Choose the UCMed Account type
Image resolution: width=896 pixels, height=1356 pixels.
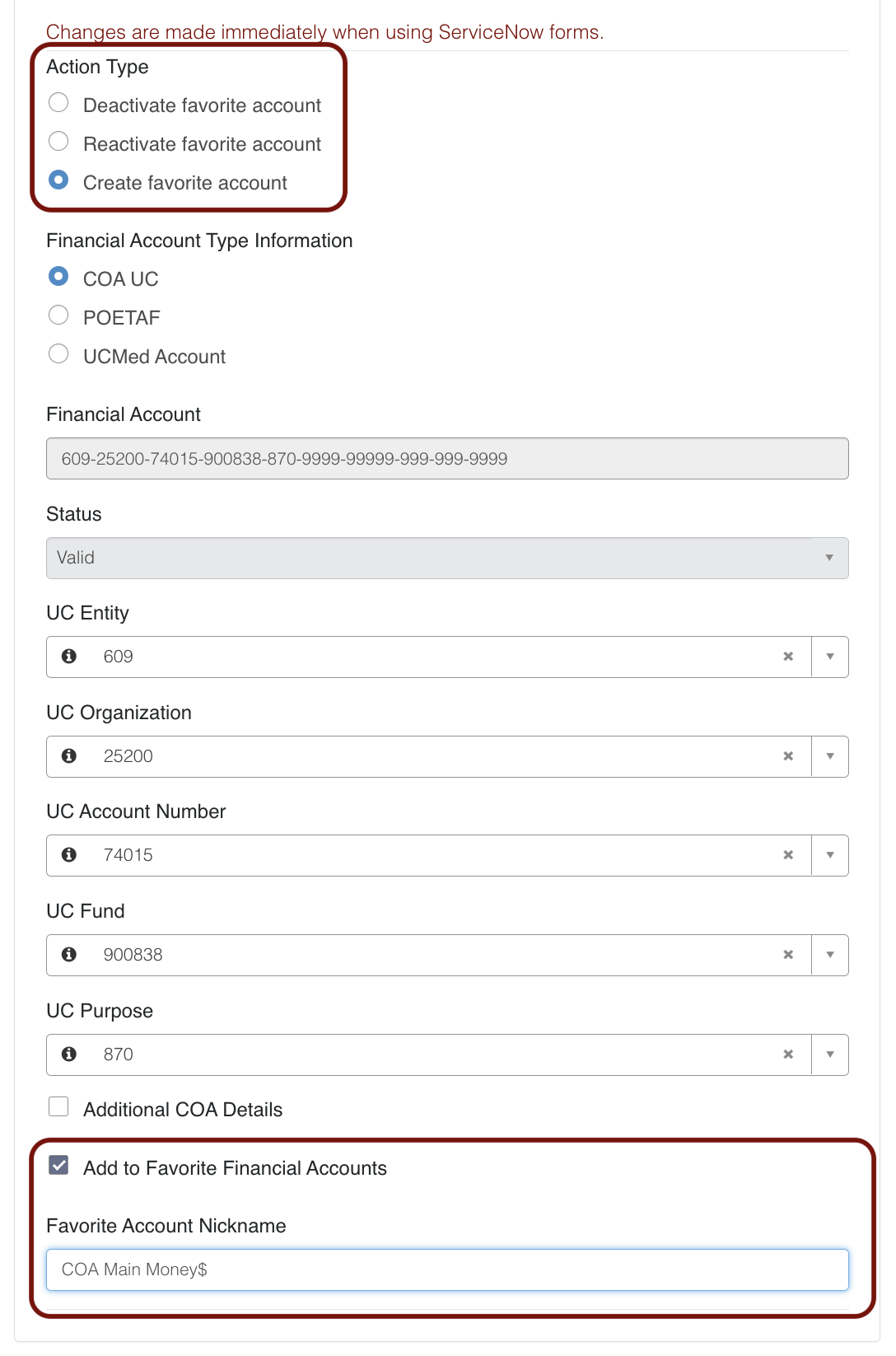(58, 354)
